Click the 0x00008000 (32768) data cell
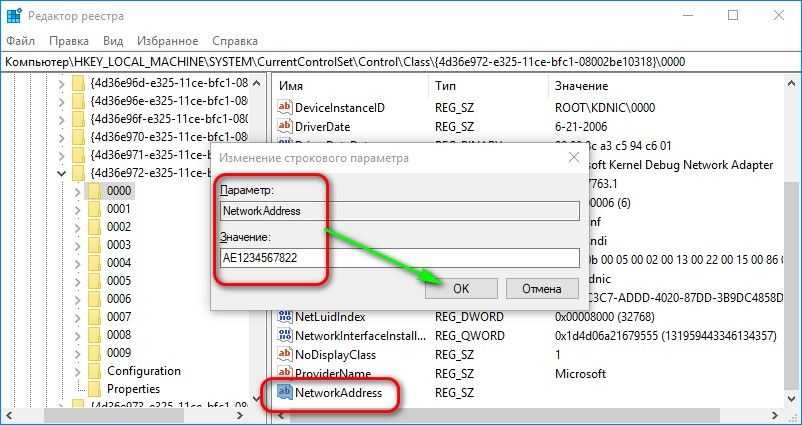The image size is (802, 425). coord(605,317)
